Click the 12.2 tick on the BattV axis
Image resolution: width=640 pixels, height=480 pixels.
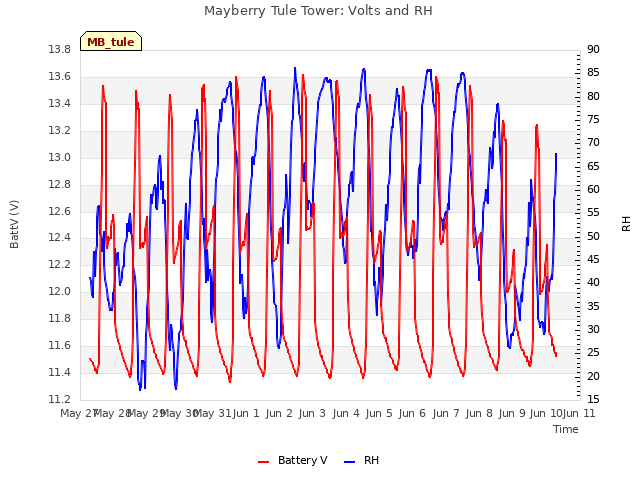[x=60, y=264]
